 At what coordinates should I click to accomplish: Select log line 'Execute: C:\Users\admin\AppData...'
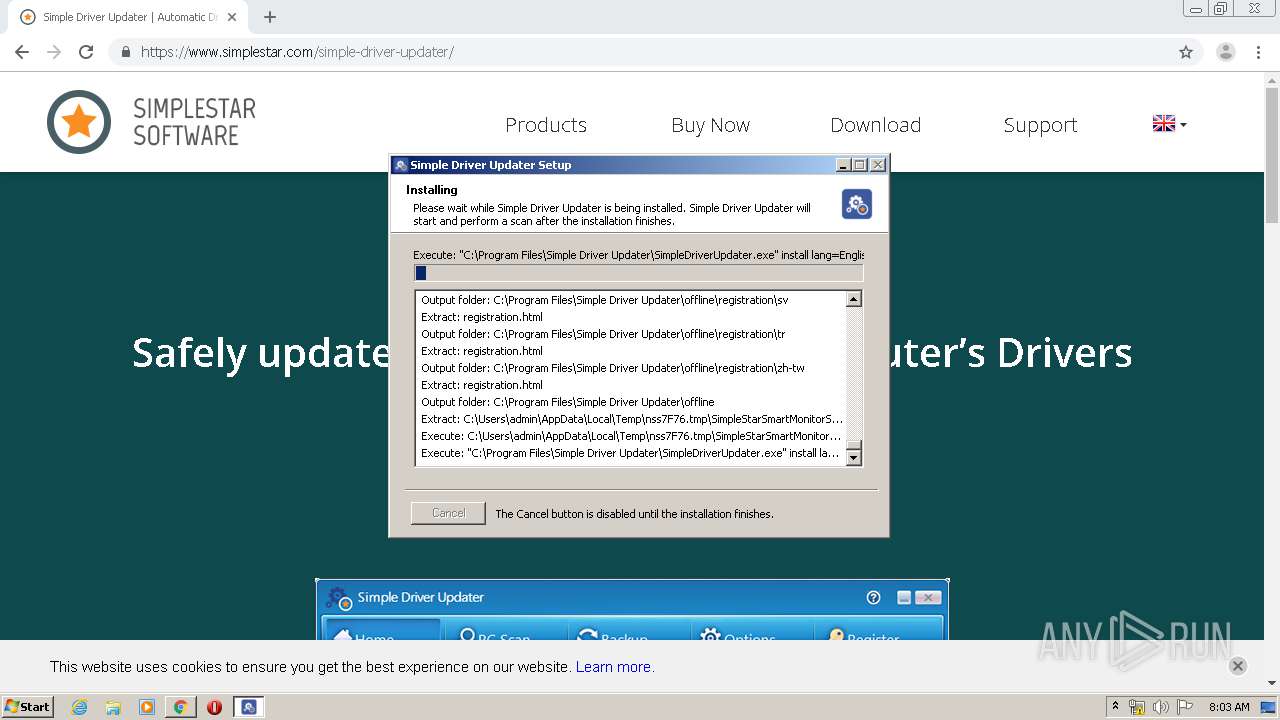[630, 436]
